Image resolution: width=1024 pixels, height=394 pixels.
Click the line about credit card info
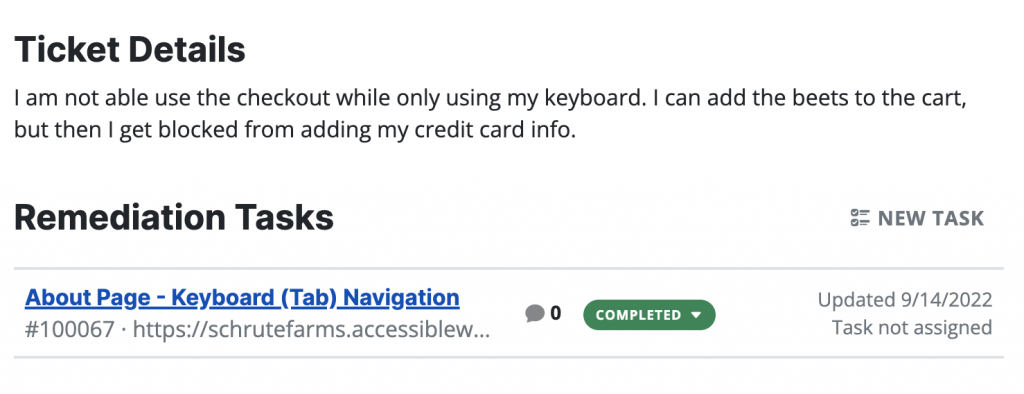point(295,130)
